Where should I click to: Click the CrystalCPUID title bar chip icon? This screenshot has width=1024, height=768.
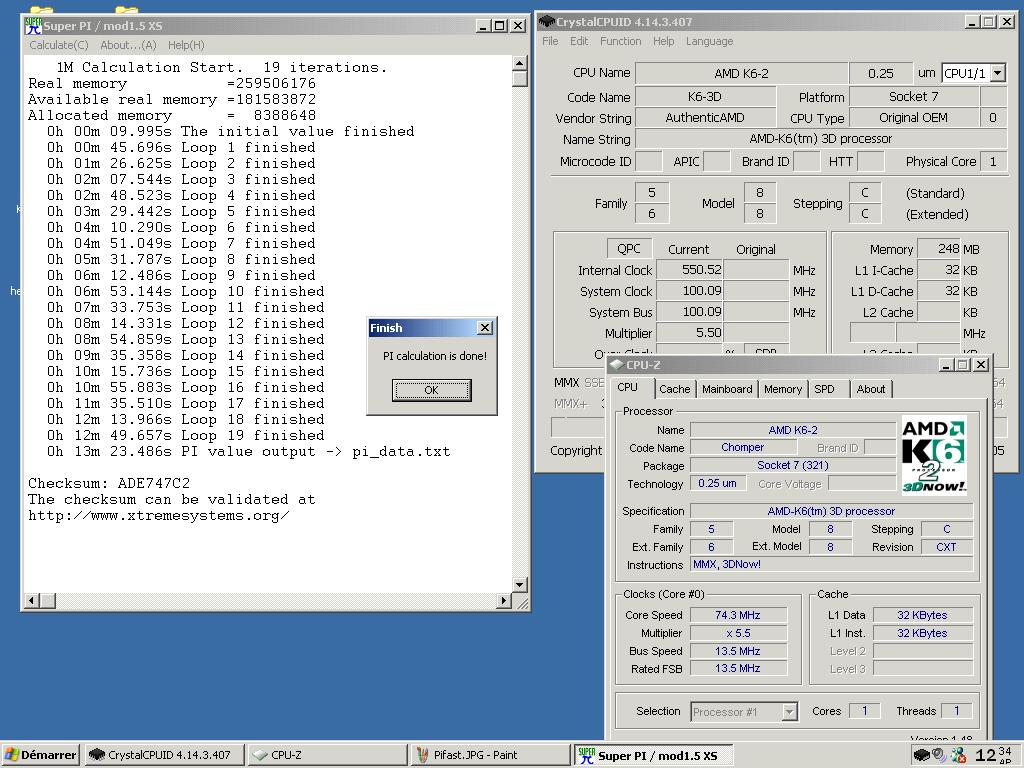click(x=547, y=22)
